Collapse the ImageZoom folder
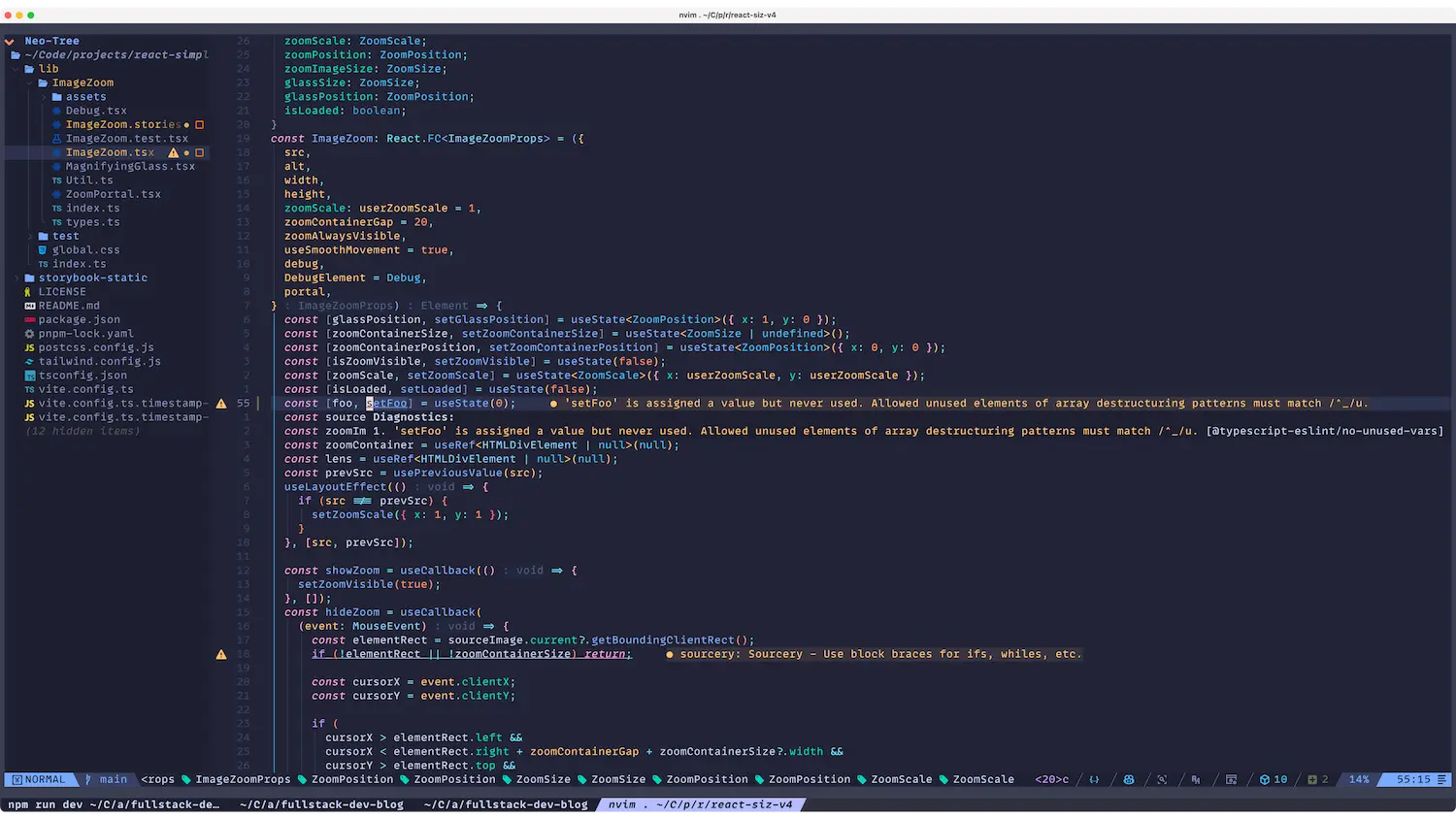 pyautogui.click(x=30, y=83)
